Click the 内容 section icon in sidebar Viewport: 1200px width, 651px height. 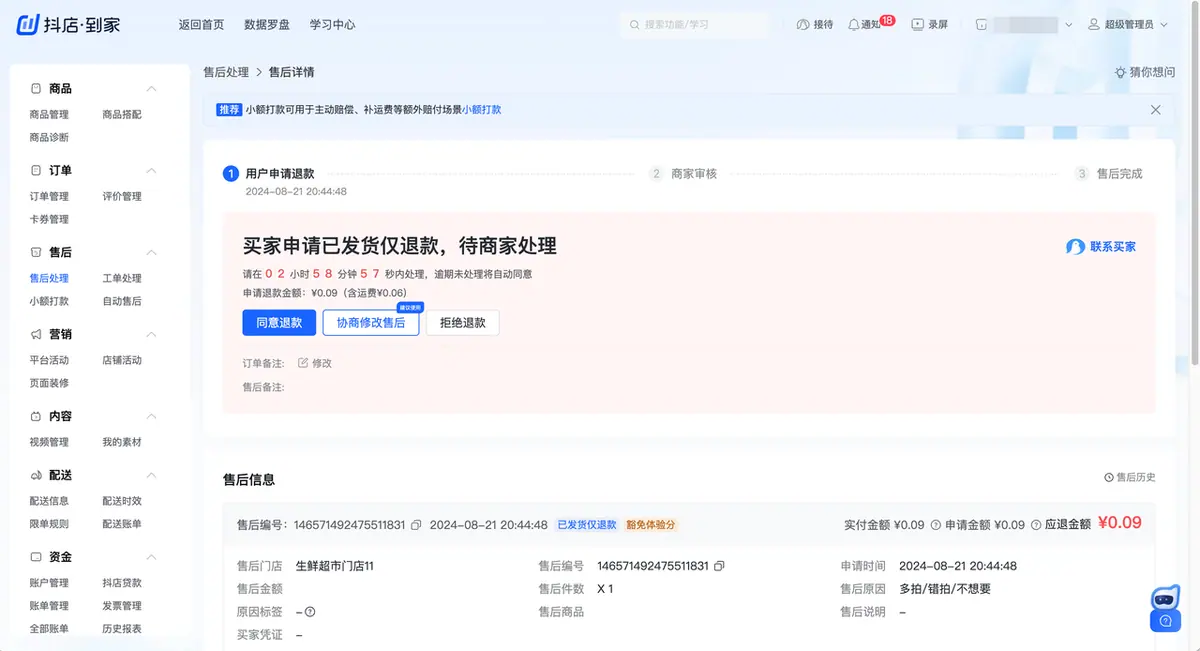coord(36,416)
